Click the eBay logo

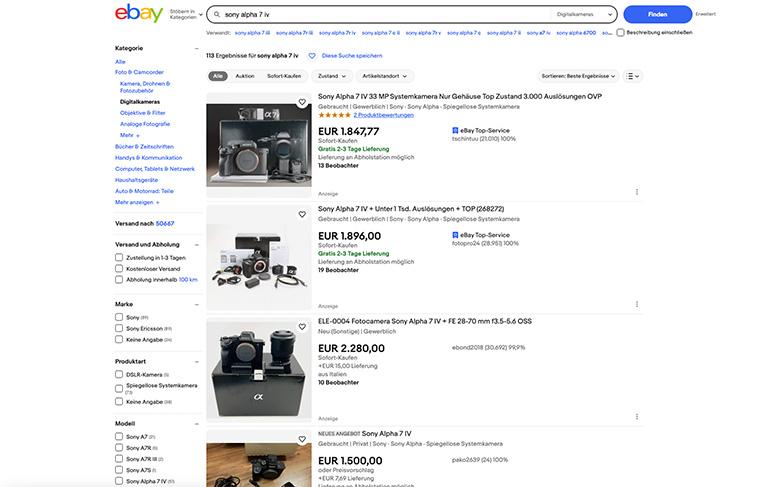[138, 13]
